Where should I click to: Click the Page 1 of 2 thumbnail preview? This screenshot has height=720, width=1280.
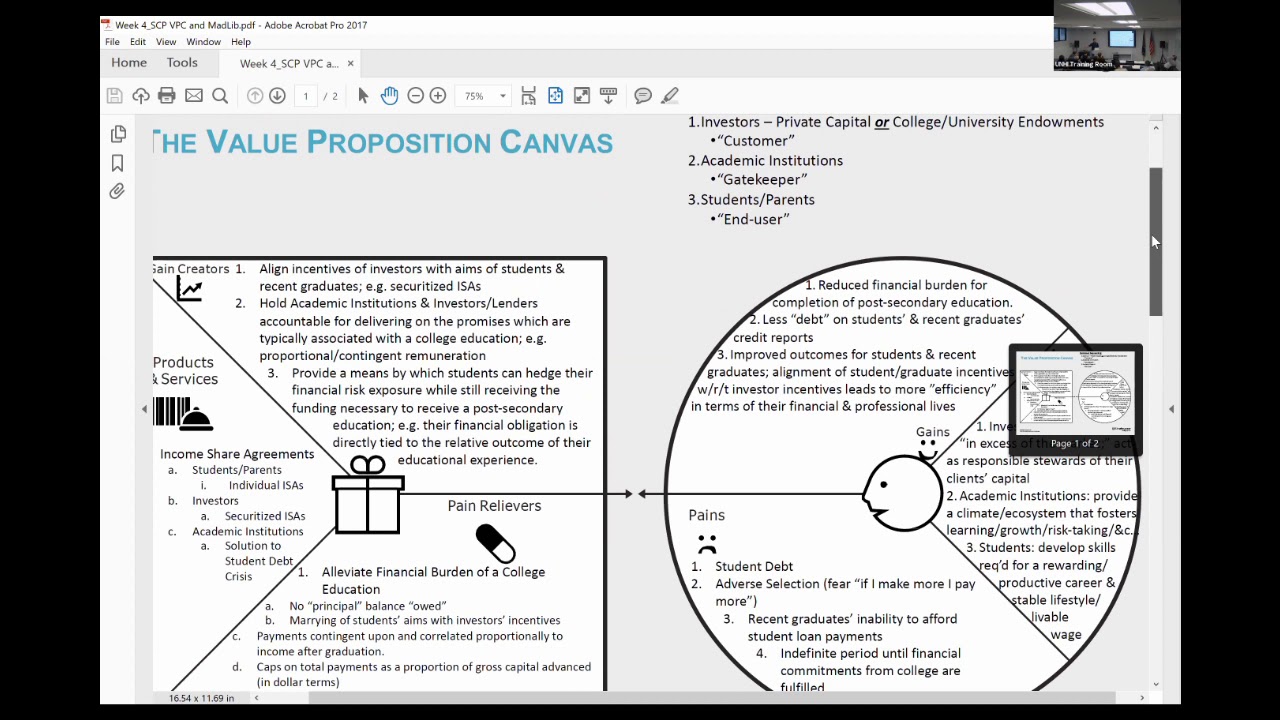[1075, 400]
